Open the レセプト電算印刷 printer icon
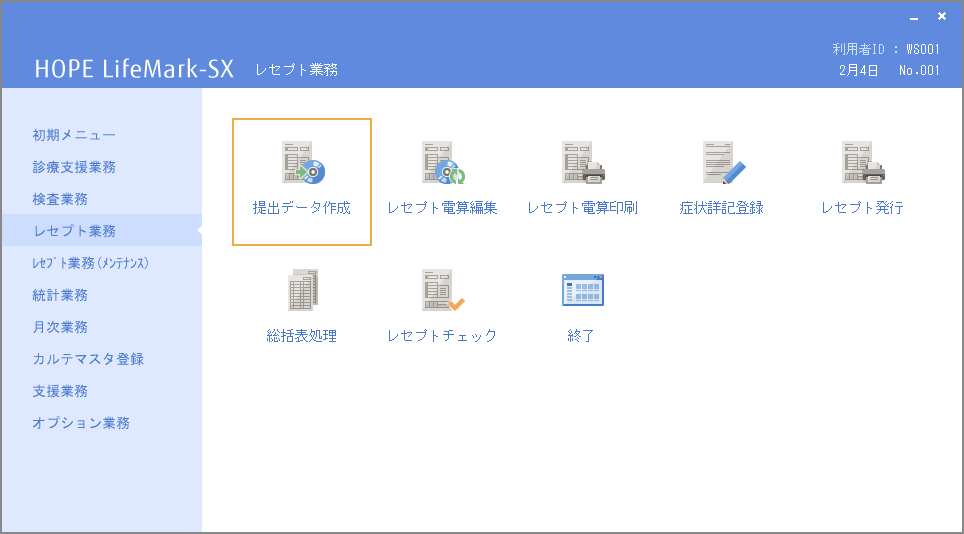This screenshot has width=964, height=534. [x=583, y=162]
